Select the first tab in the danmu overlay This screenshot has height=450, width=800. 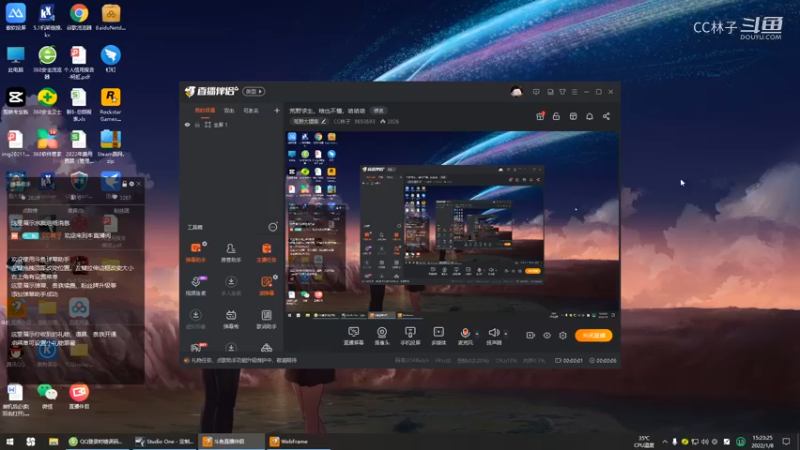click(x=30, y=210)
